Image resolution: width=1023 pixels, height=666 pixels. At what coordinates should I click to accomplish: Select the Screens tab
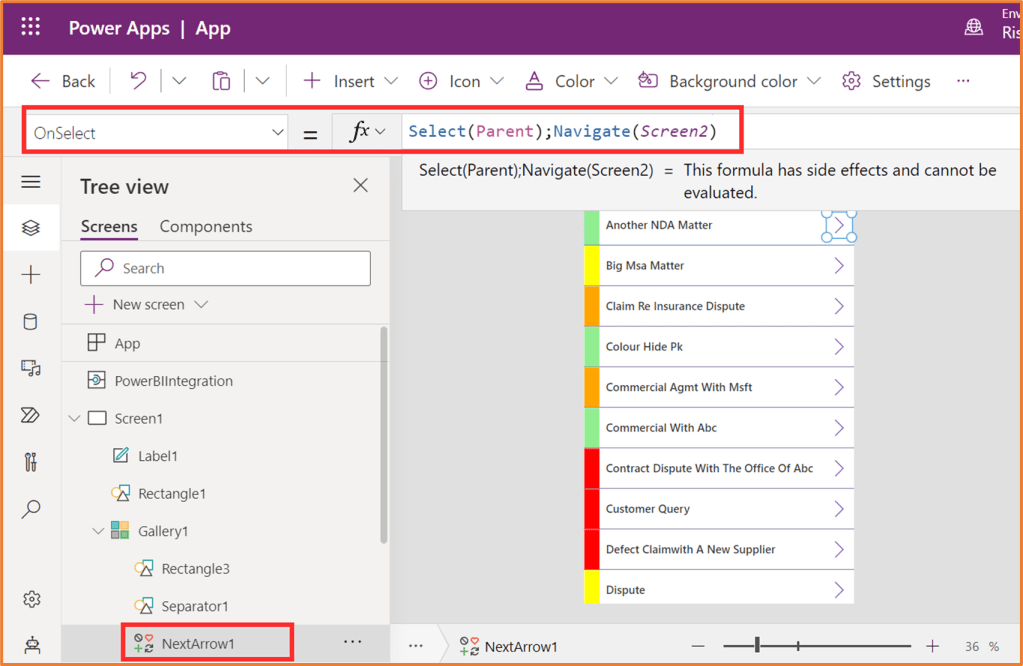[109, 227]
